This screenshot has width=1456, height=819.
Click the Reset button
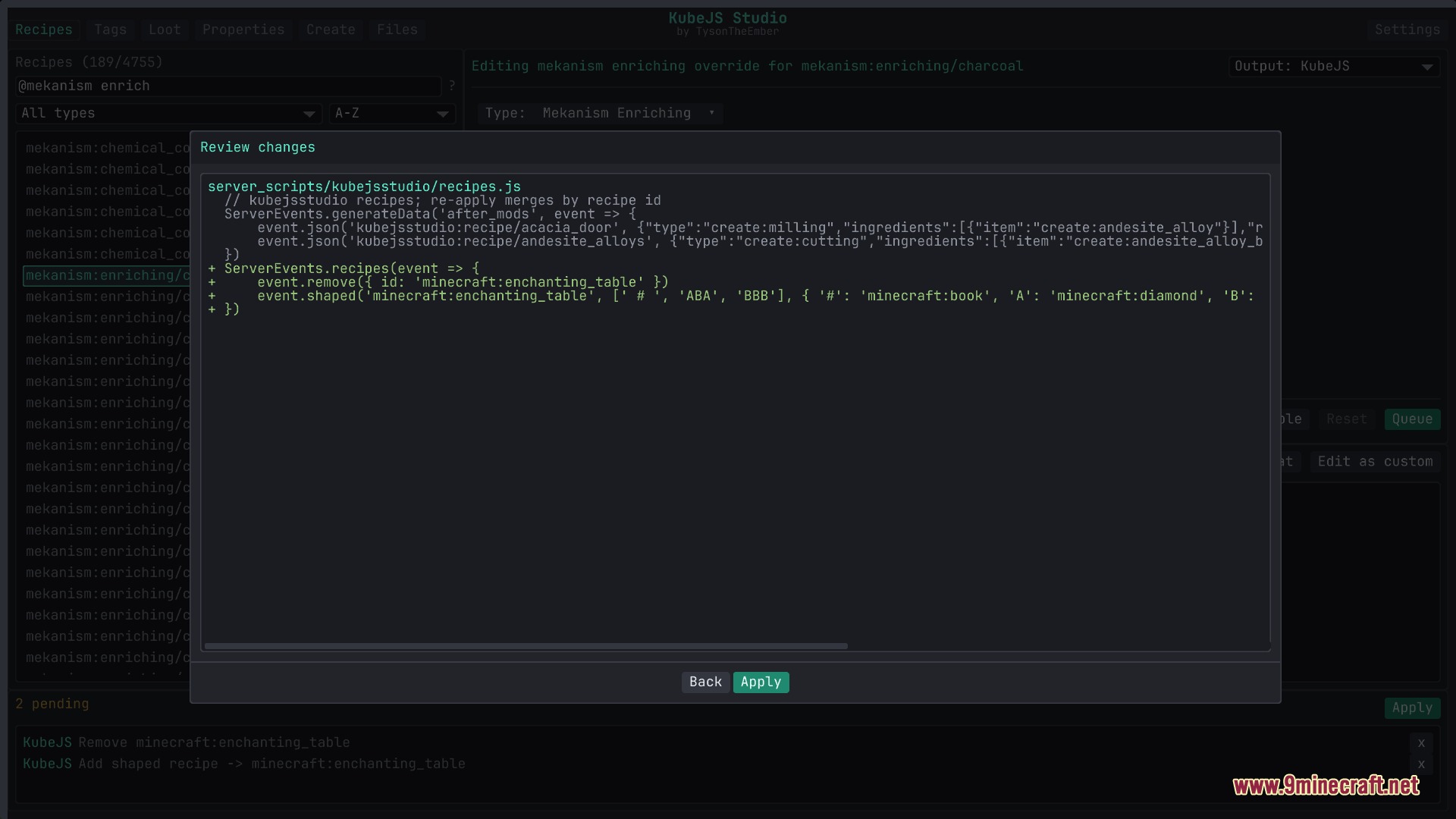[x=1346, y=419]
